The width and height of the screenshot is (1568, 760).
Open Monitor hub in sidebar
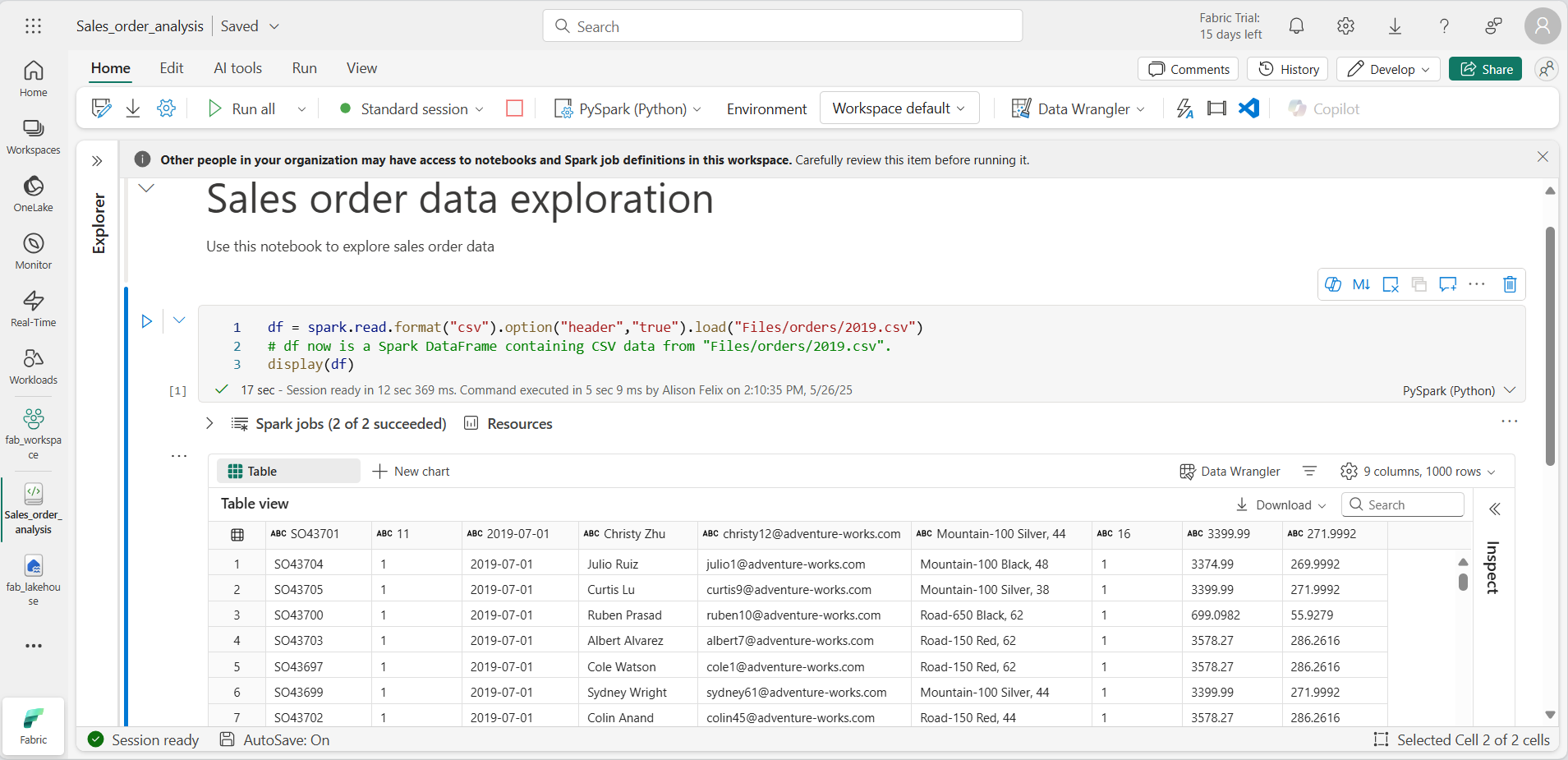point(33,251)
